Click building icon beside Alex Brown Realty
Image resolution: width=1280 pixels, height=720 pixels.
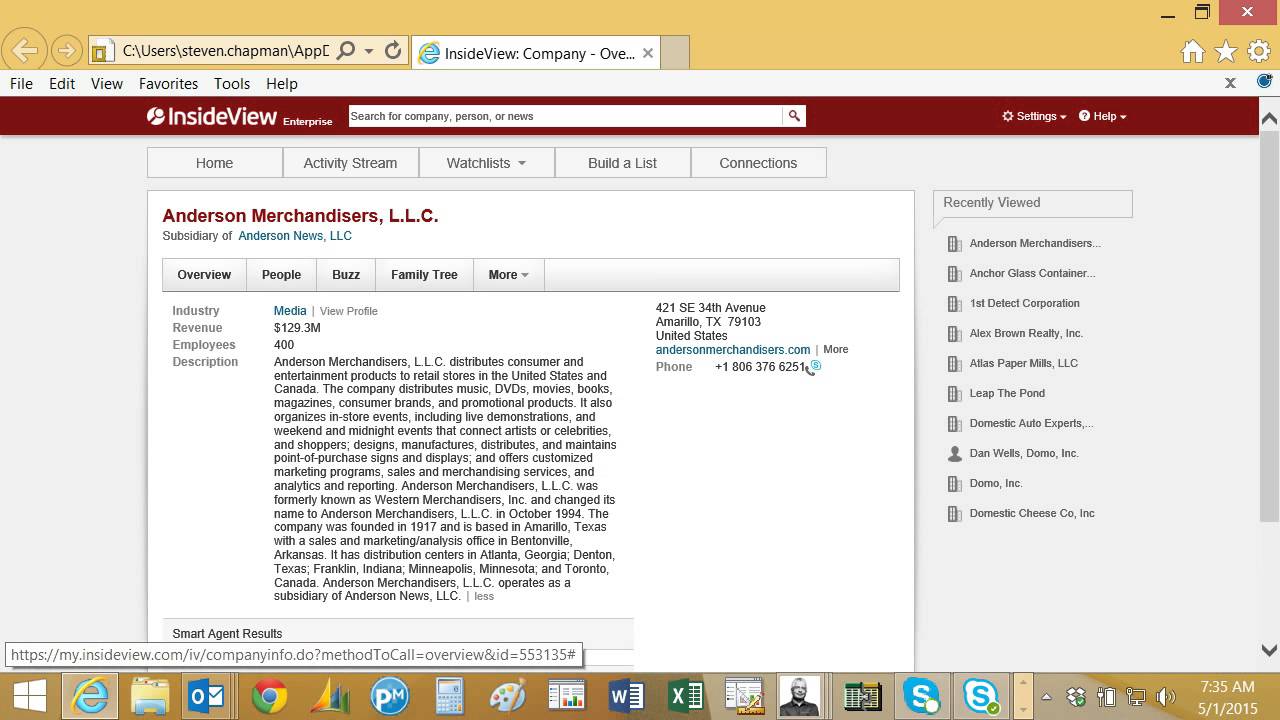tap(954, 333)
